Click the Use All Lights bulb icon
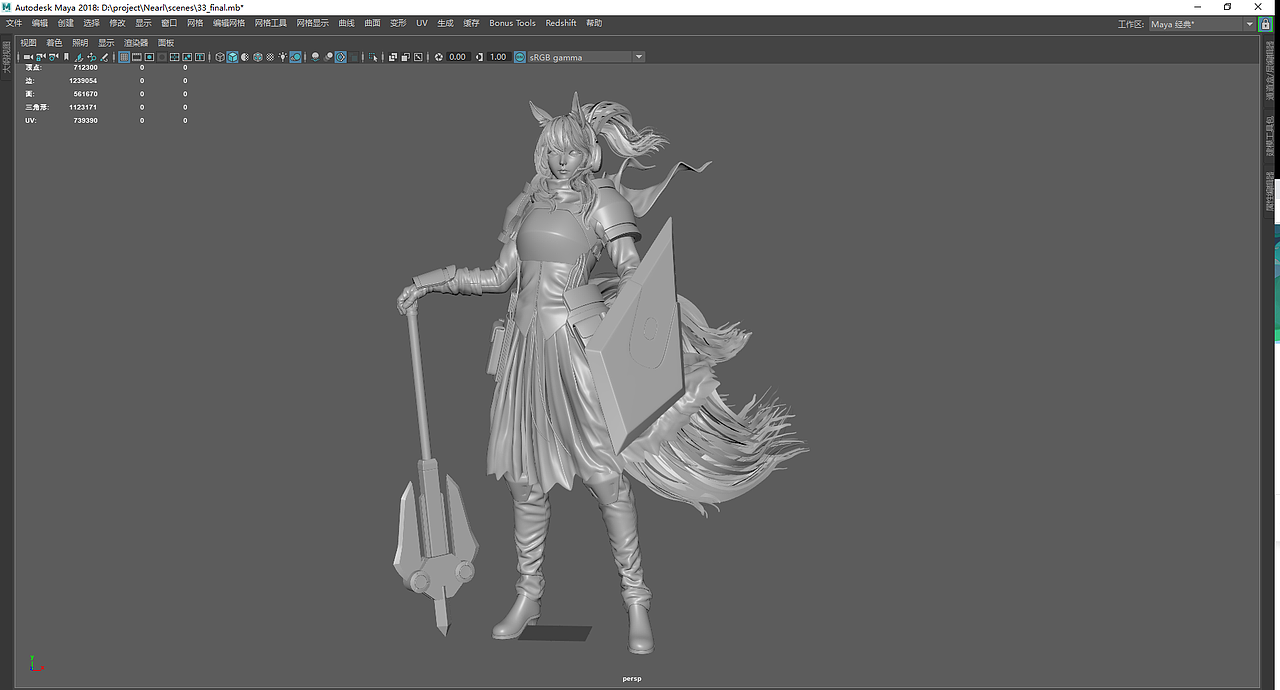This screenshot has height=690, width=1280. (283, 57)
